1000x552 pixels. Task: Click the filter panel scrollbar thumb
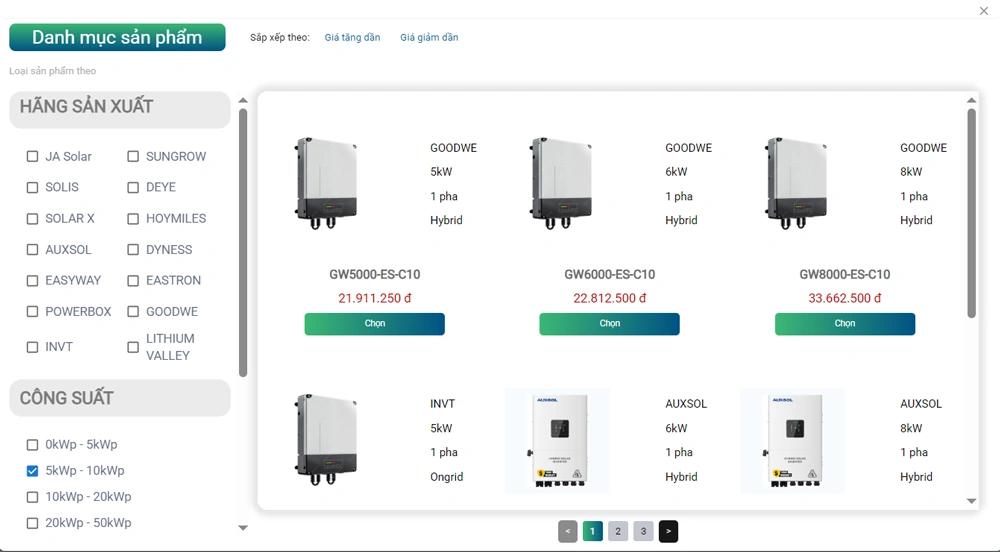(243, 243)
